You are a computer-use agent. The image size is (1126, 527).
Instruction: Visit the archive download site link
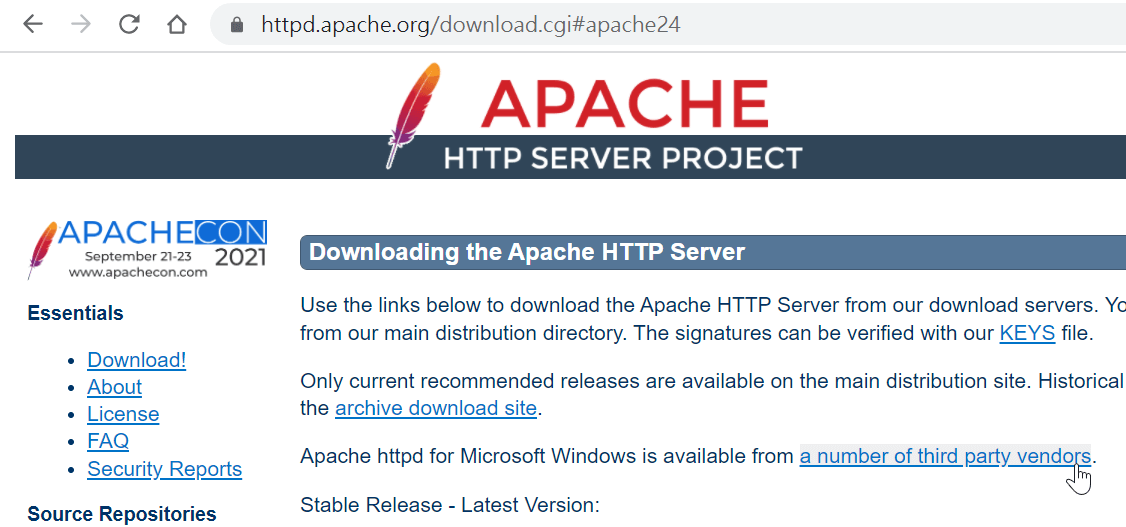(x=436, y=409)
